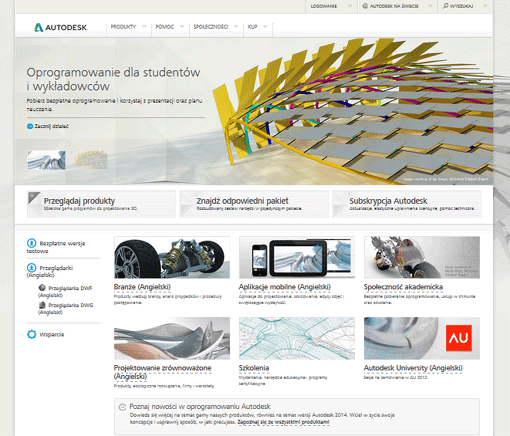Click the Przeglądarka DWG icon
Screen dimensions: 510x436
tap(42, 305)
